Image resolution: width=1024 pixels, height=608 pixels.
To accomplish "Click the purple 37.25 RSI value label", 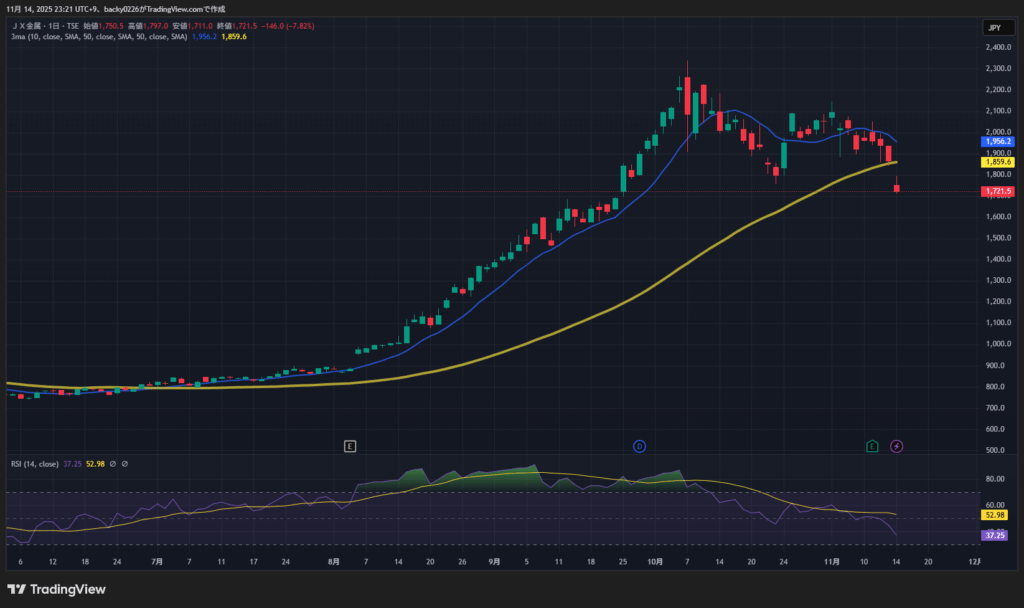I will tap(994, 535).
